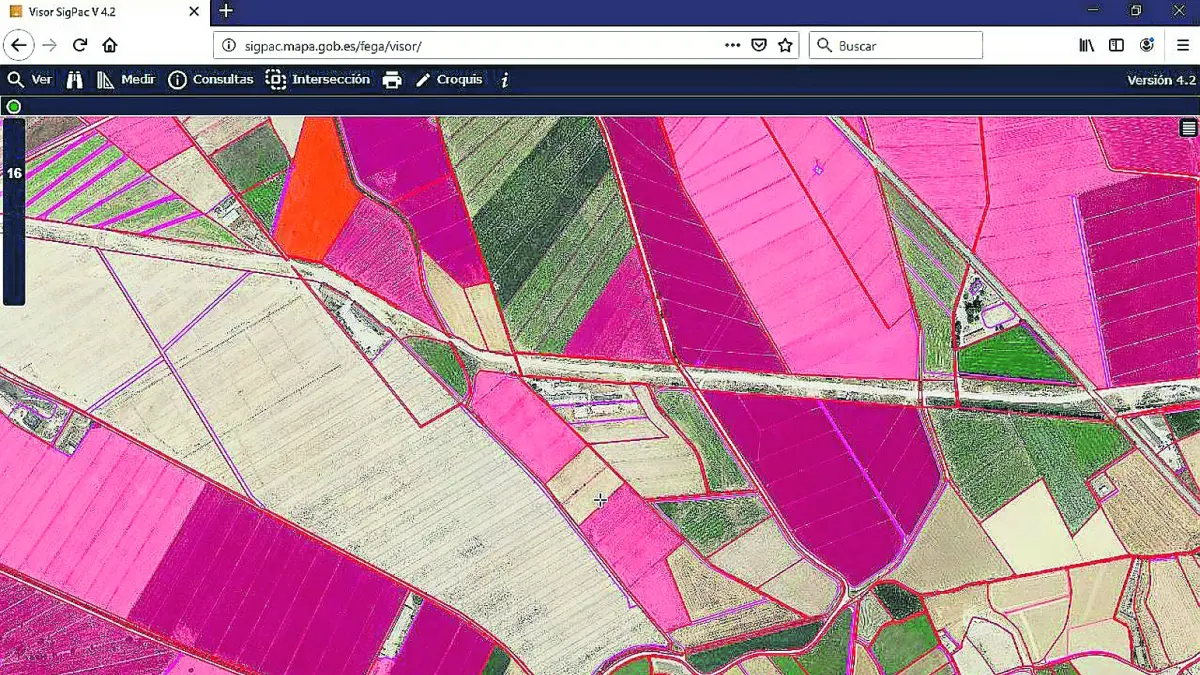Toggle the browser sidebar view
The width and height of the screenshot is (1200, 675).
1116,45
